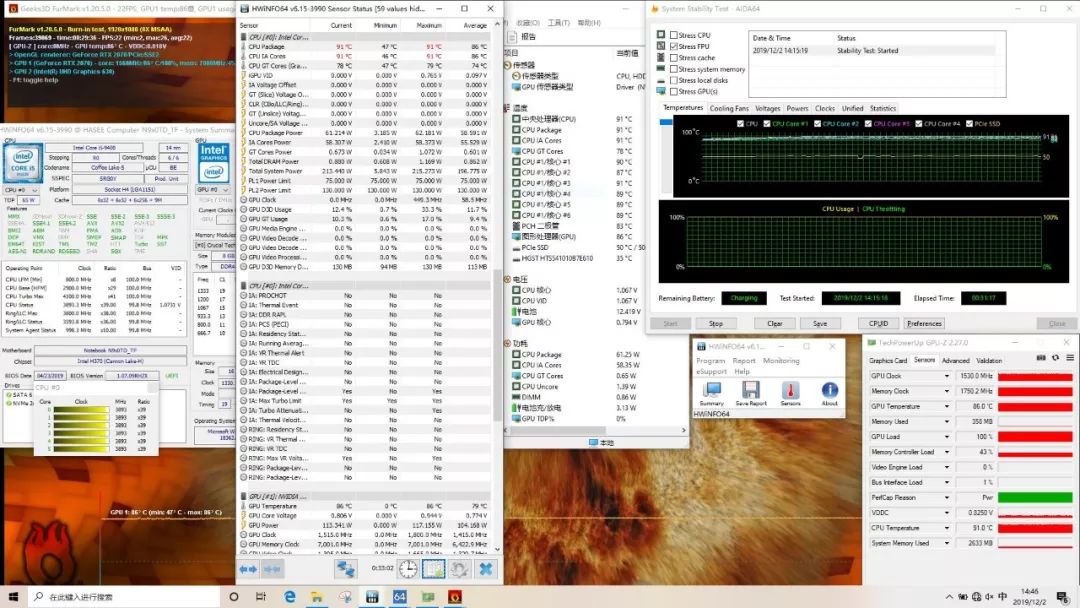Screen dimensions: 1080x608
Task: Open the network remote-monitoring icon in HWiNFO sensors toolbar
Action: point(345,569)
